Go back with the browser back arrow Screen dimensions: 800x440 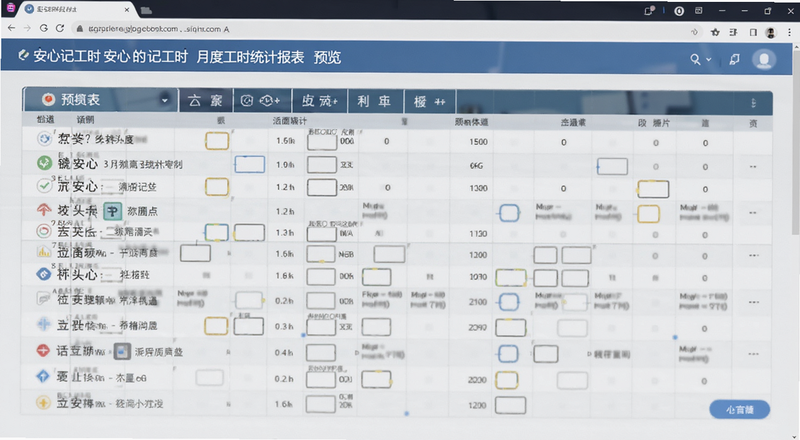coord(11,29)
